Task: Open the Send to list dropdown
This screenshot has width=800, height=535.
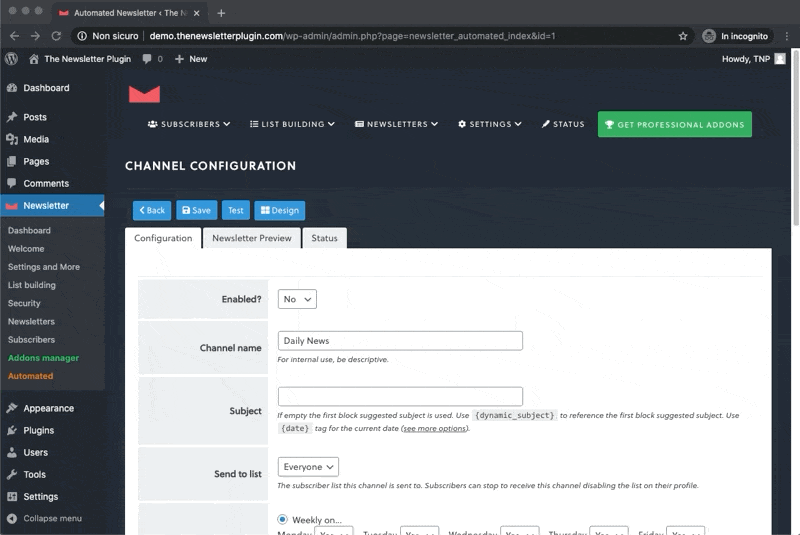Action: pos(308,467)
